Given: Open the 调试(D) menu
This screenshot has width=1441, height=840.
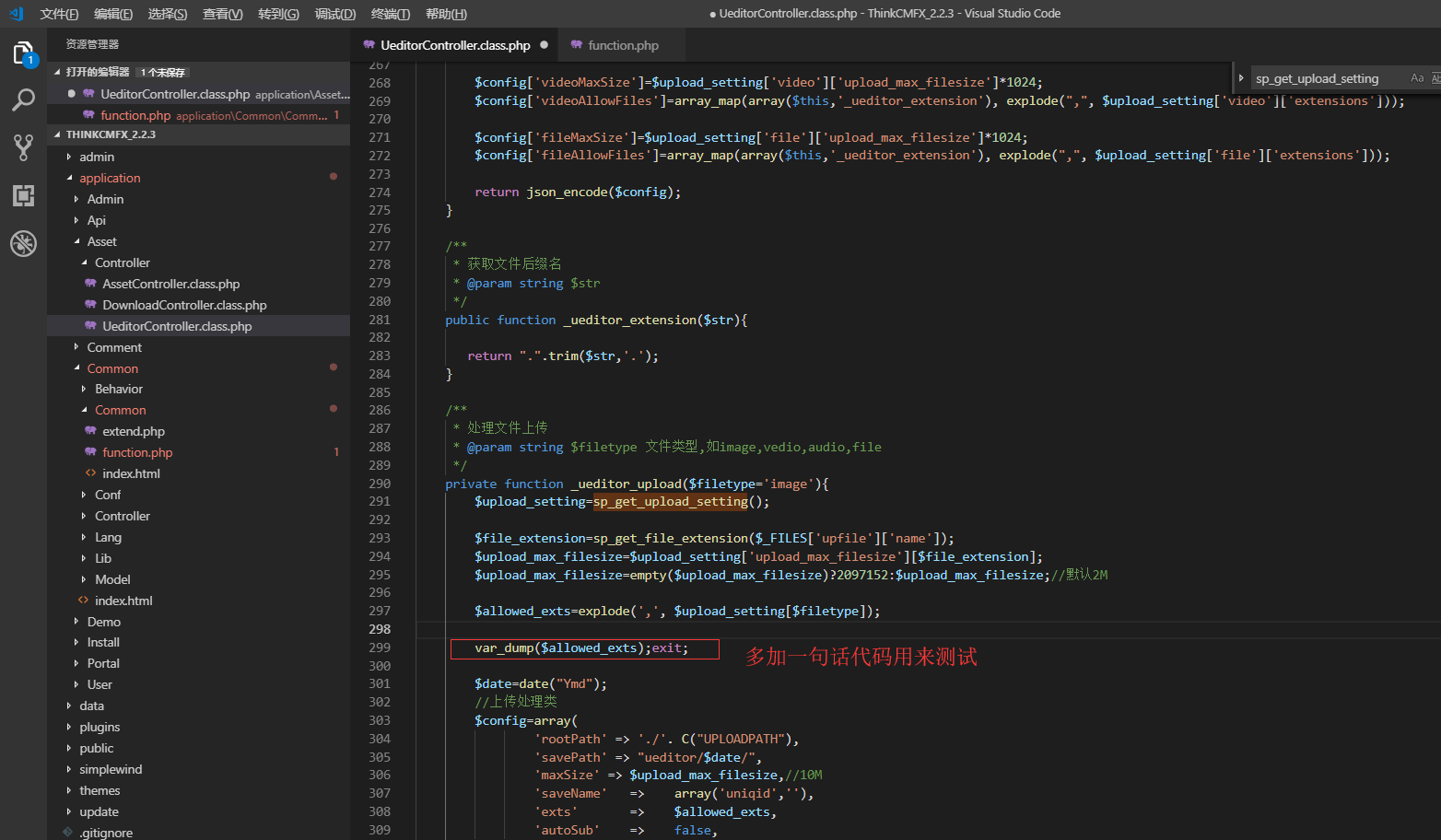Looking at the screenshot, I should point(334,14).
